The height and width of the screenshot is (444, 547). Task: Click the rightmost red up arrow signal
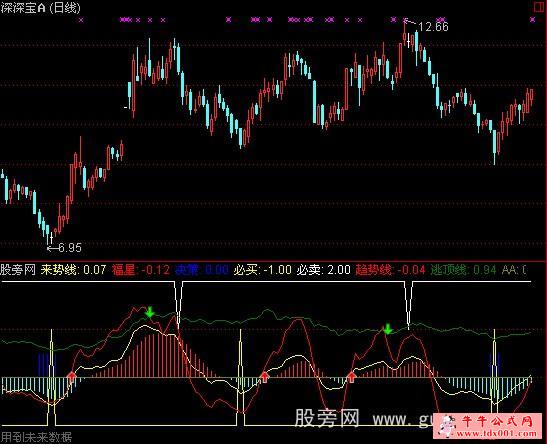coord(351,377)
